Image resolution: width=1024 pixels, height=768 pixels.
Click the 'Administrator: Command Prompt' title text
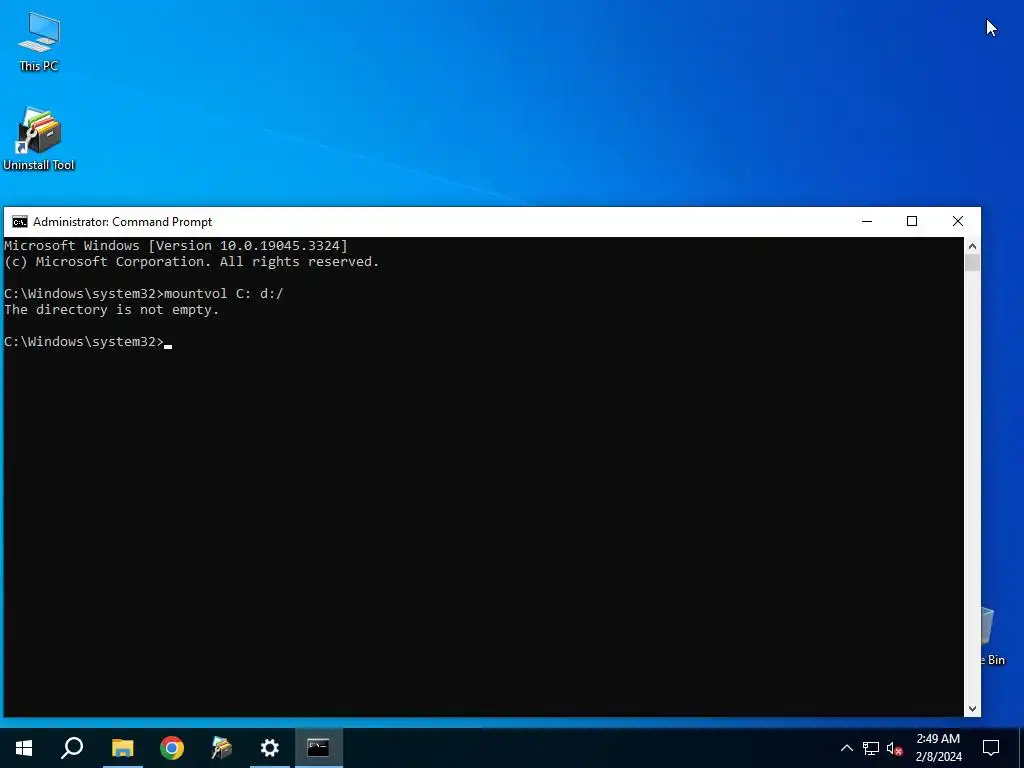122,221
